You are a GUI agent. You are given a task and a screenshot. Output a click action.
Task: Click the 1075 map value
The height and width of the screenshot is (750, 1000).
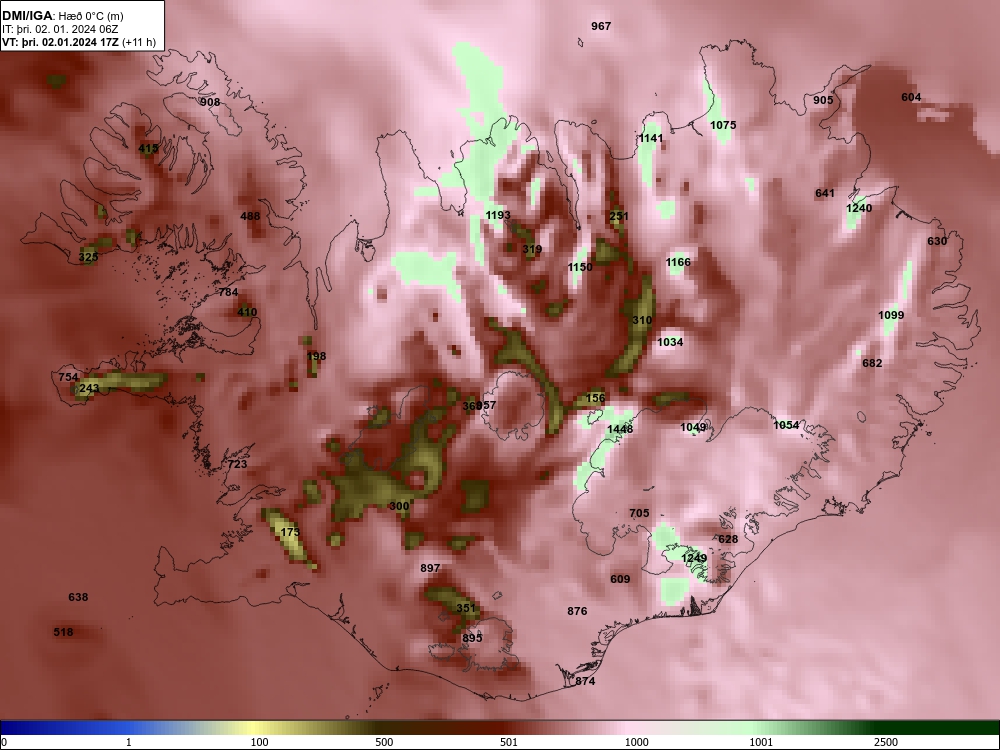[723, 126]
